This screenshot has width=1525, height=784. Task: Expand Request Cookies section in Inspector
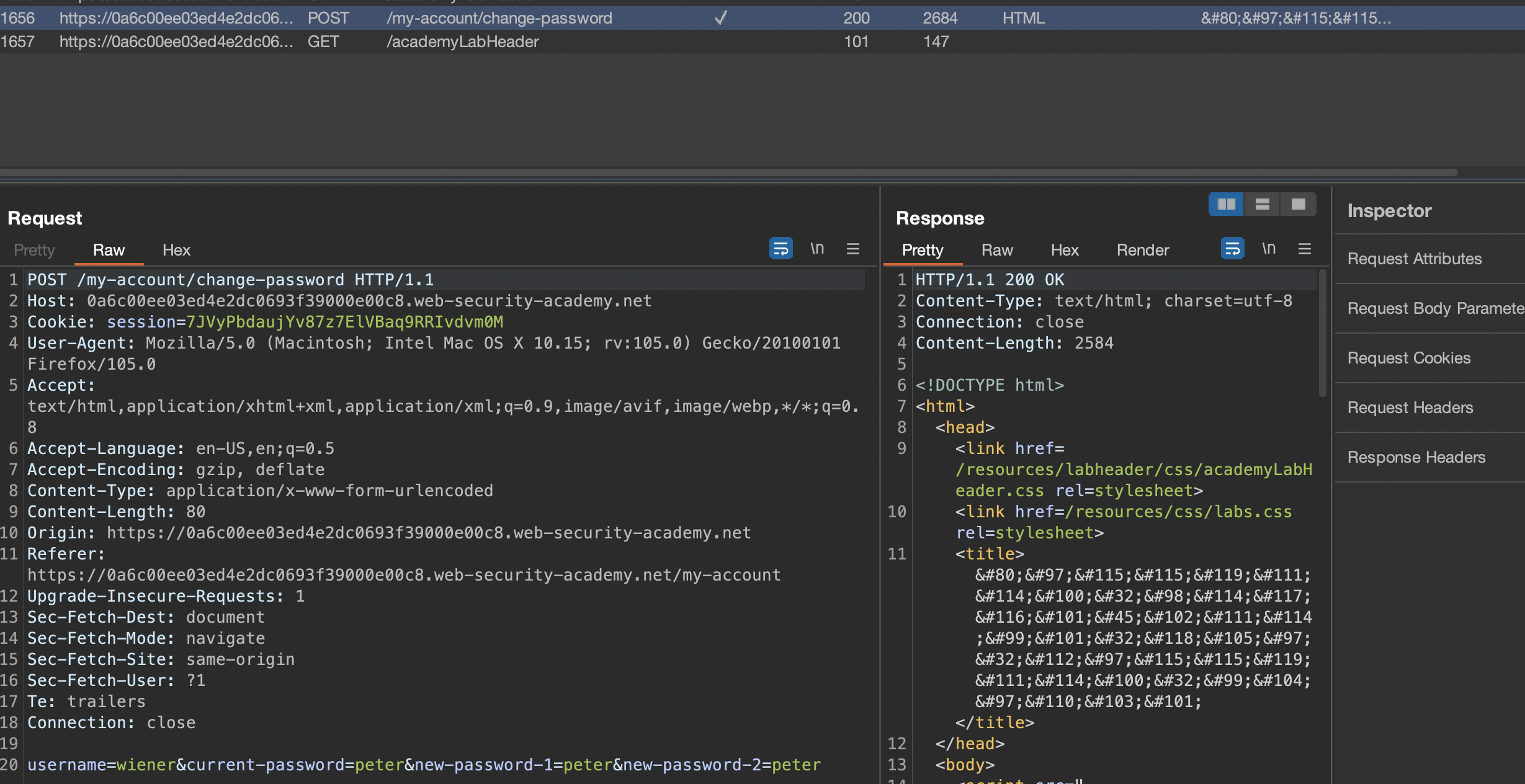click(x=1409, y=358)
